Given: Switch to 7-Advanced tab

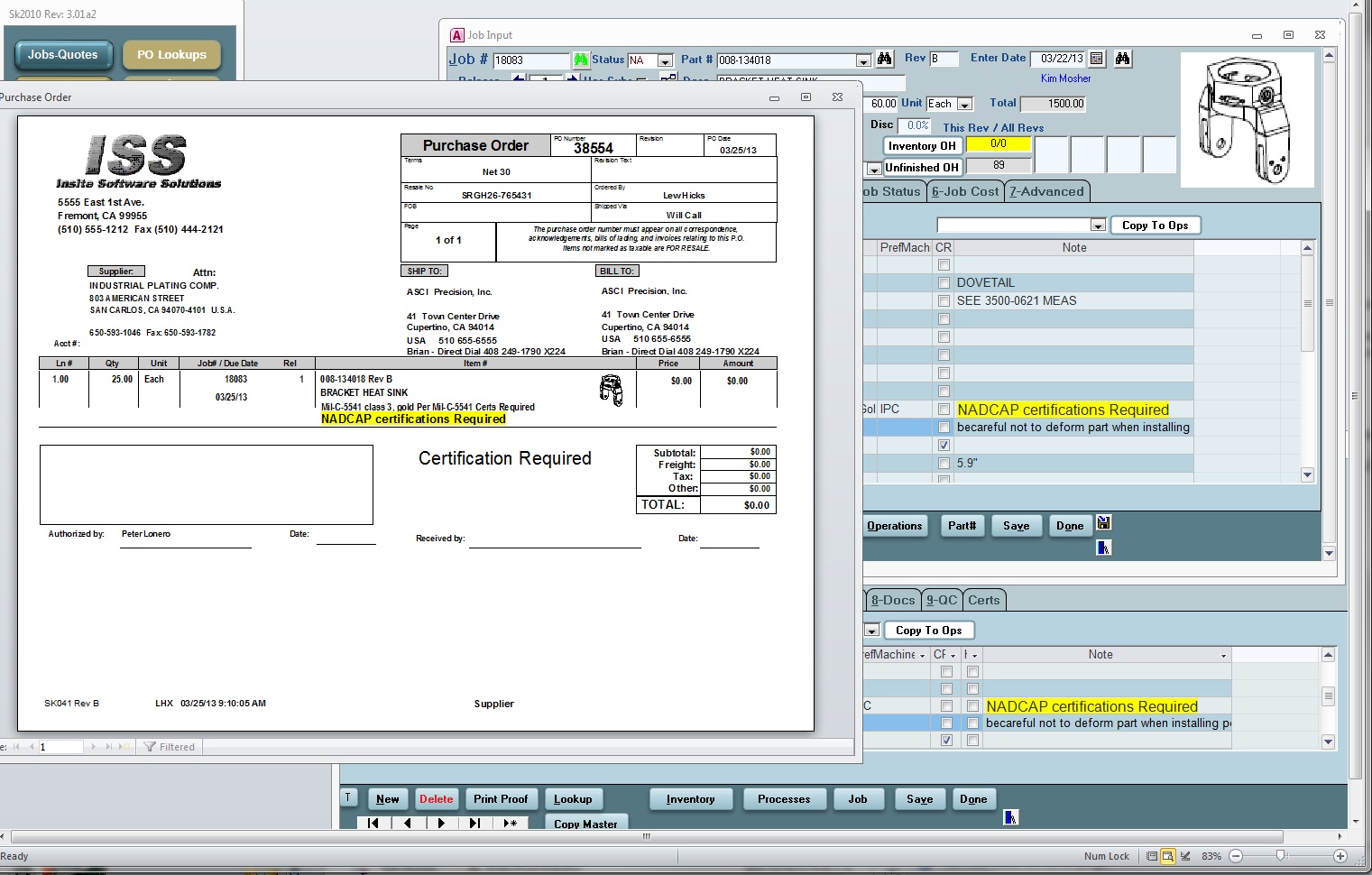Looking at the screenshot, I should tap(1046, 191).
